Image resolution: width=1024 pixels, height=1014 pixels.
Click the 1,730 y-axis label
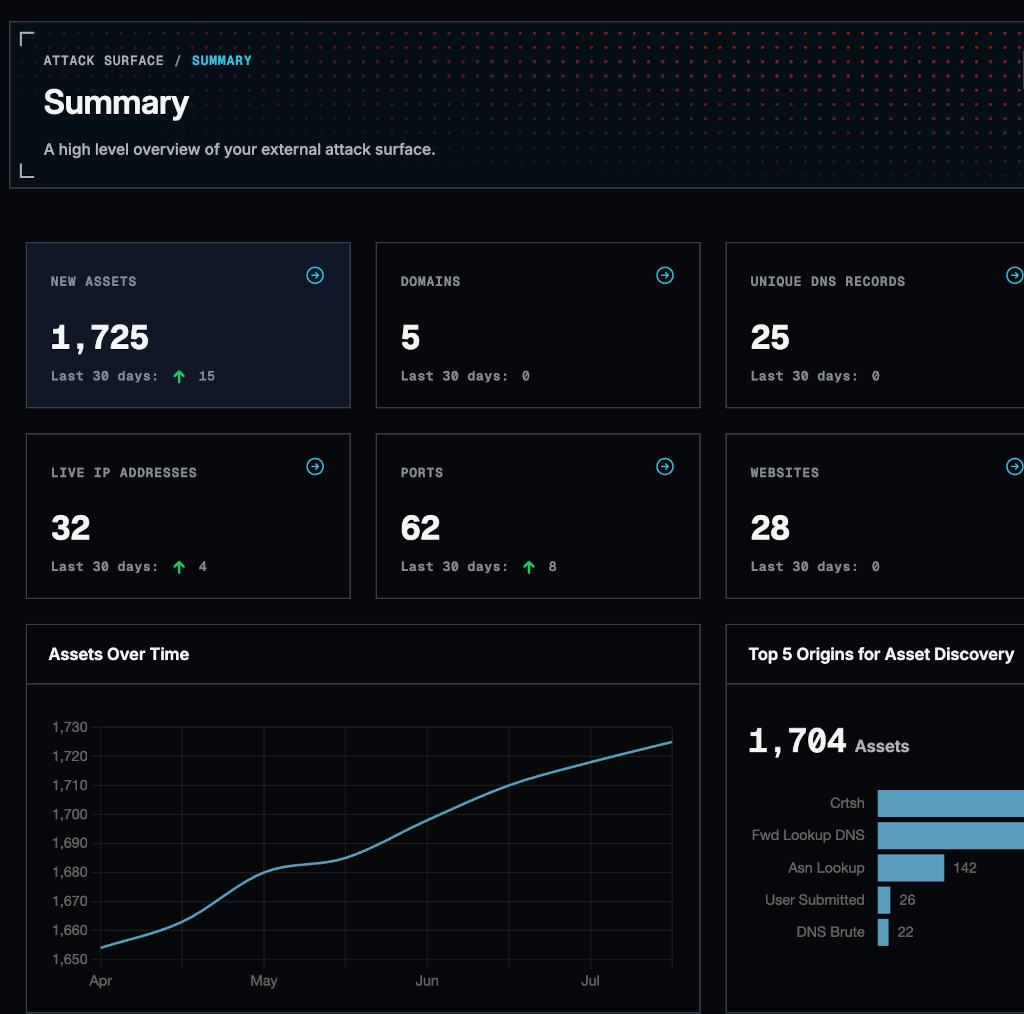(x=70, y=727)
